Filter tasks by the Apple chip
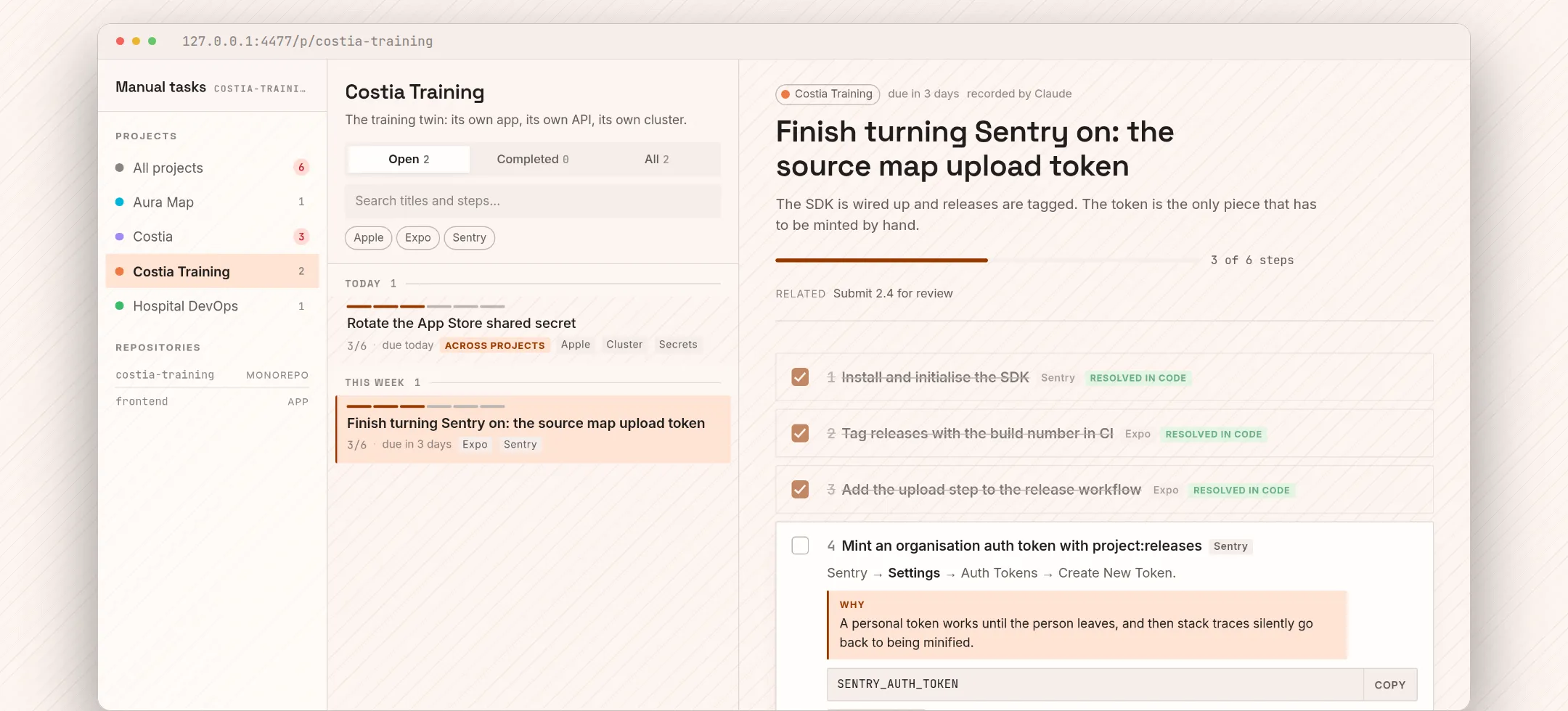 [x=369, y=238]
